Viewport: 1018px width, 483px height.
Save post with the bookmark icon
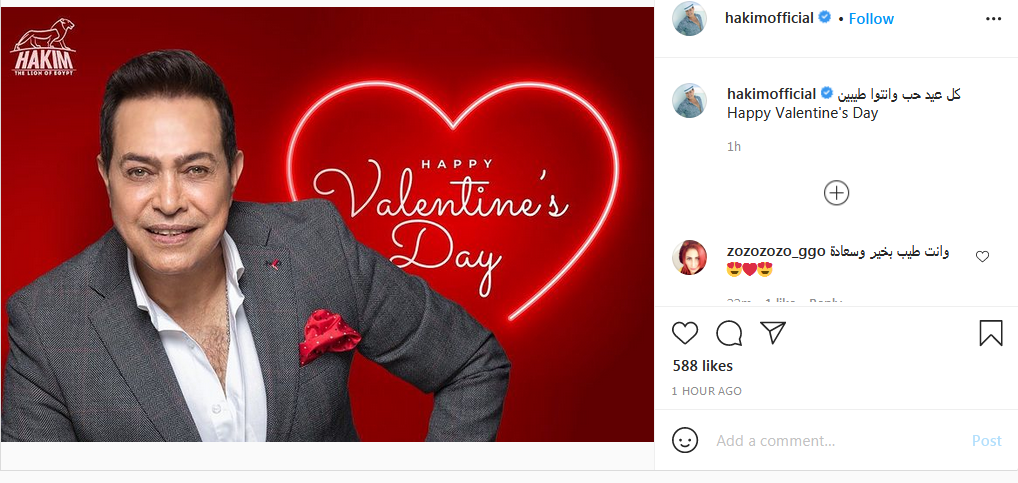990,333
